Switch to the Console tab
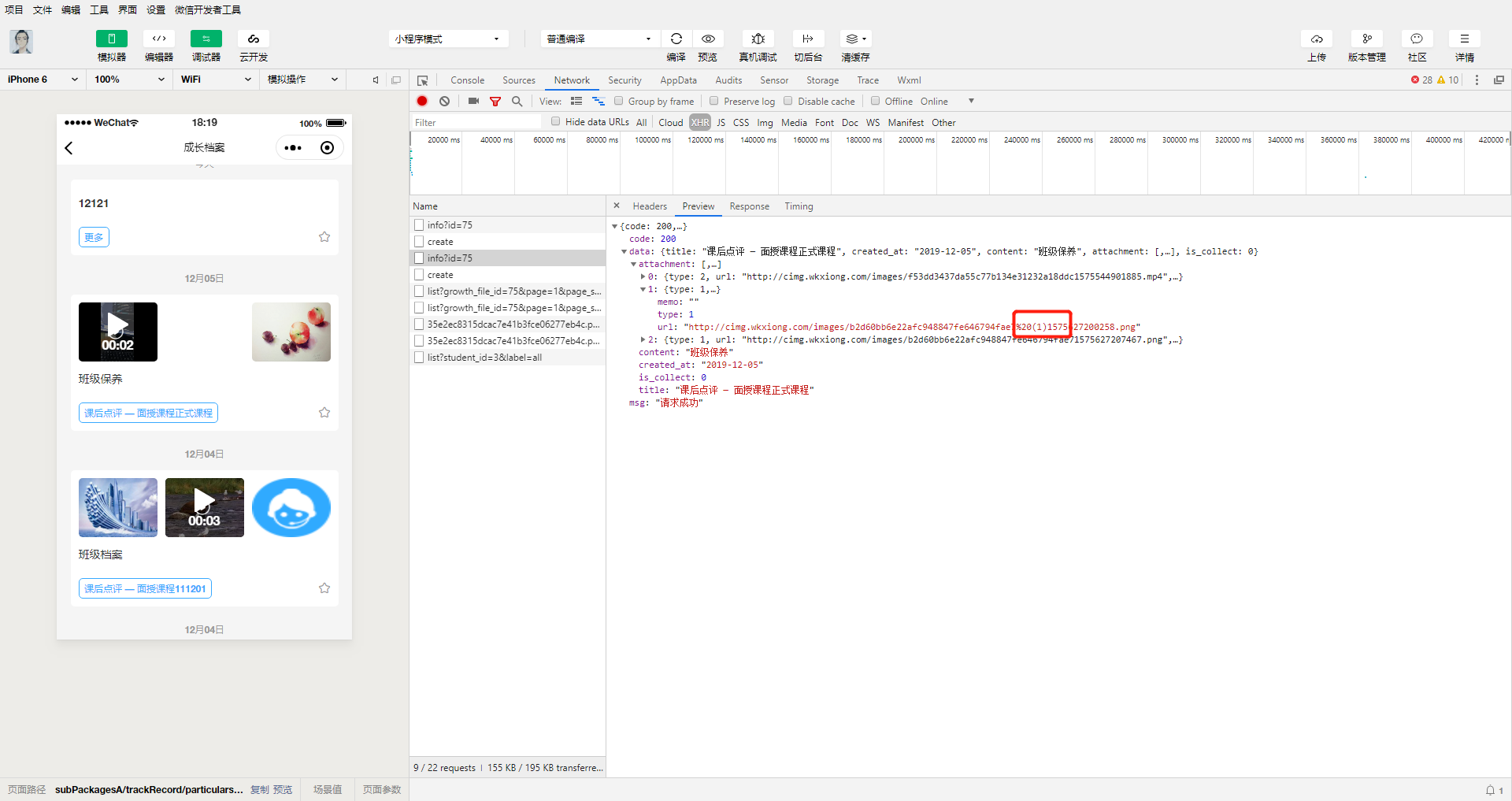1512x801 pixels. pyautogui.click(x=467, y=80)
